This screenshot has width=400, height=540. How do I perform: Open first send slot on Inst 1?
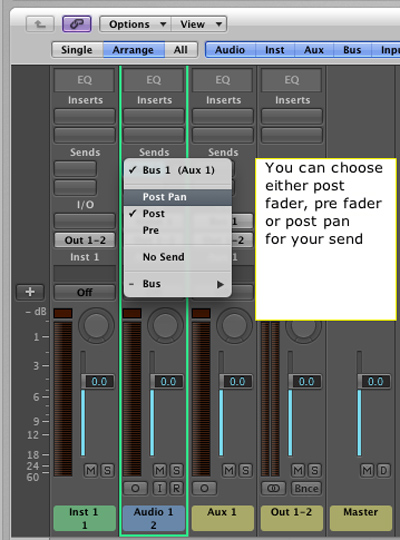pyautogui.click(x=75, y=169)
